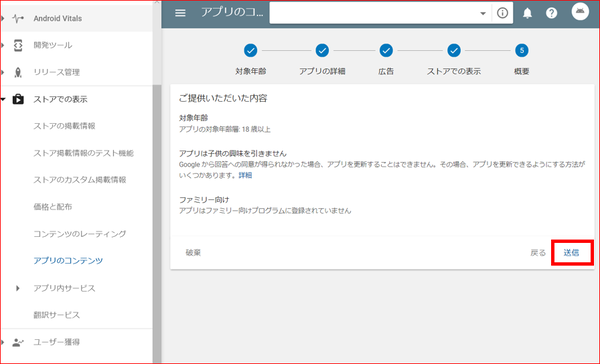Click the アプリの詳細 step label
Image resolution: width=600 pixels, height=364 pixels.
tap(322, 71)
